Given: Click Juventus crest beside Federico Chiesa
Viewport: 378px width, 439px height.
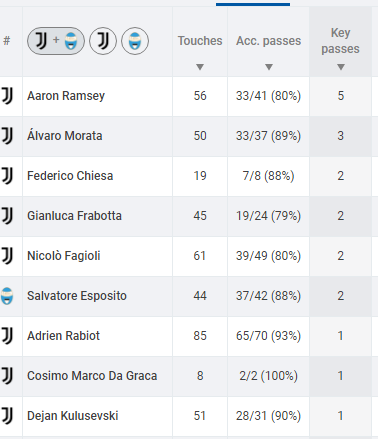Looking at the screenshot, I should pos(7,176).
